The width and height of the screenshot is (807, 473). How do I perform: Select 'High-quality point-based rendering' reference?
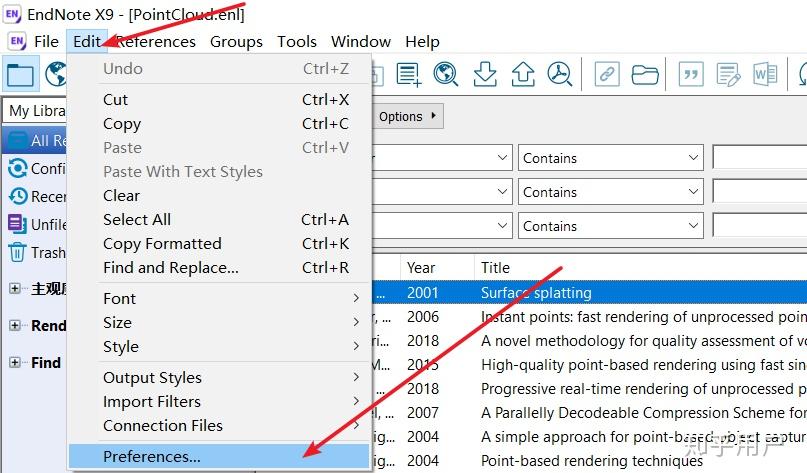pos(590,364)
